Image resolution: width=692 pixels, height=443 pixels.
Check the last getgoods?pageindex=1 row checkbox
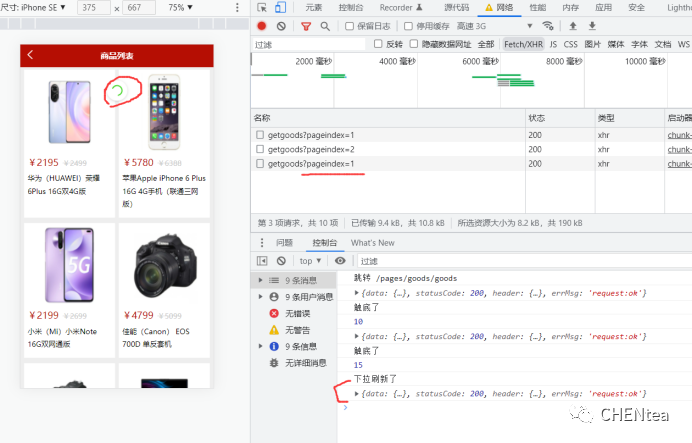pyautogui.click(x=260, y=164)
